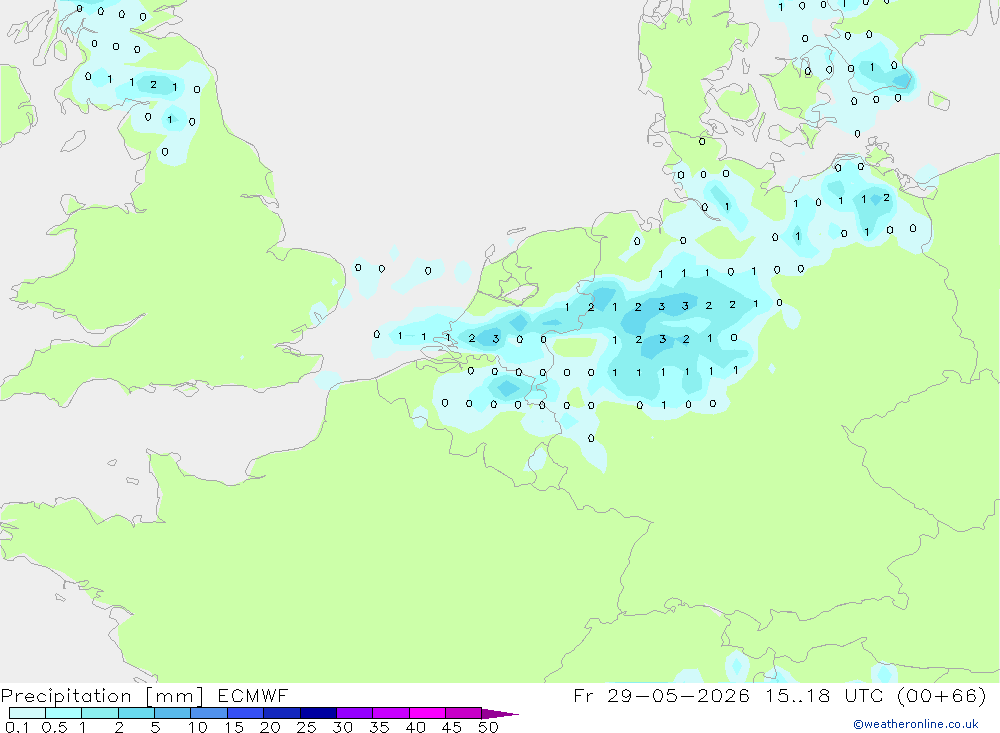Viewport: 1000px width, 733px height.
Task: Click the legend label "0.1"
Action: [x=17, y=727]
